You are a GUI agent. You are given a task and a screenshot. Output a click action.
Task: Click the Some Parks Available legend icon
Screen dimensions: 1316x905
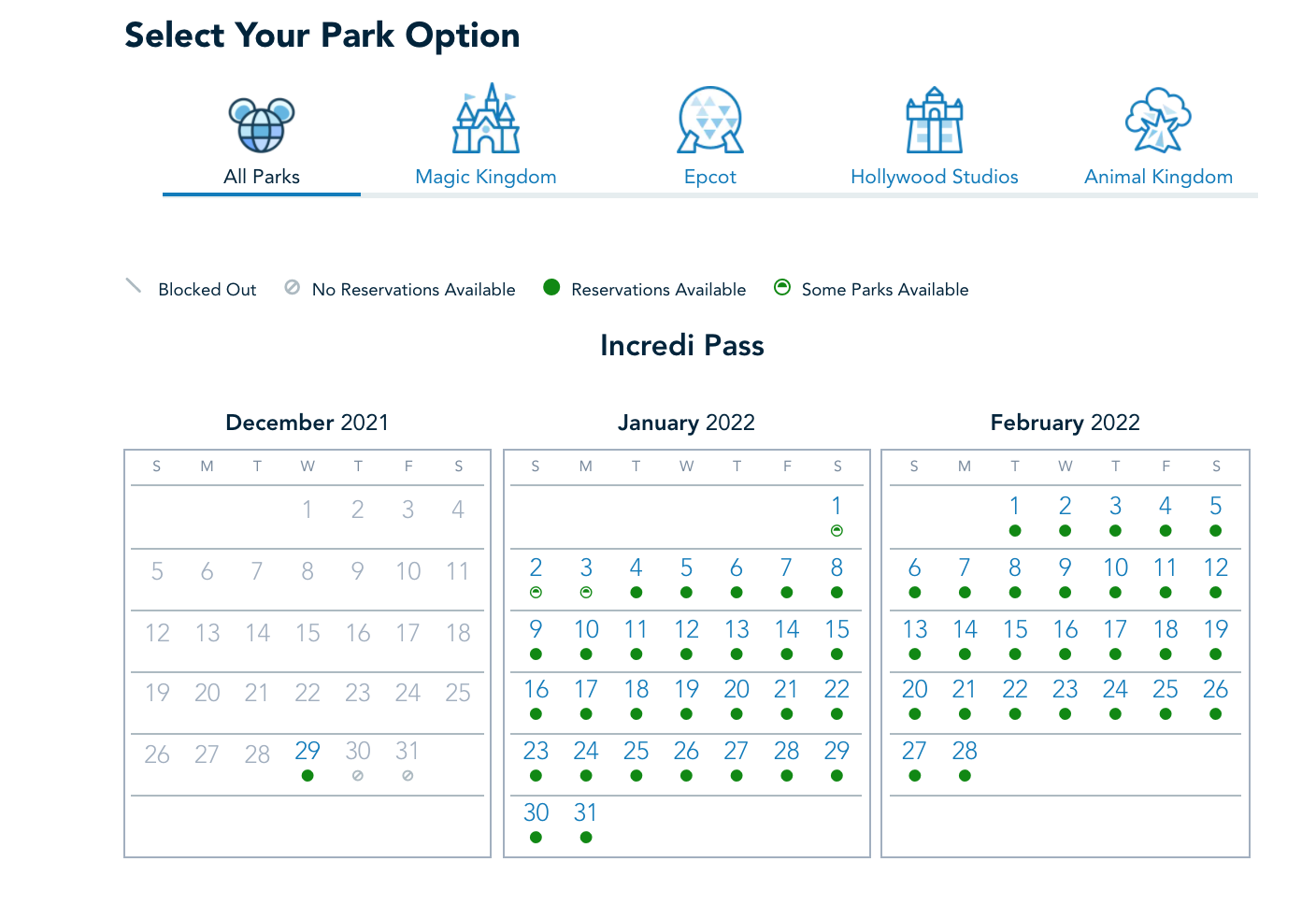click(x=782, y=287)
